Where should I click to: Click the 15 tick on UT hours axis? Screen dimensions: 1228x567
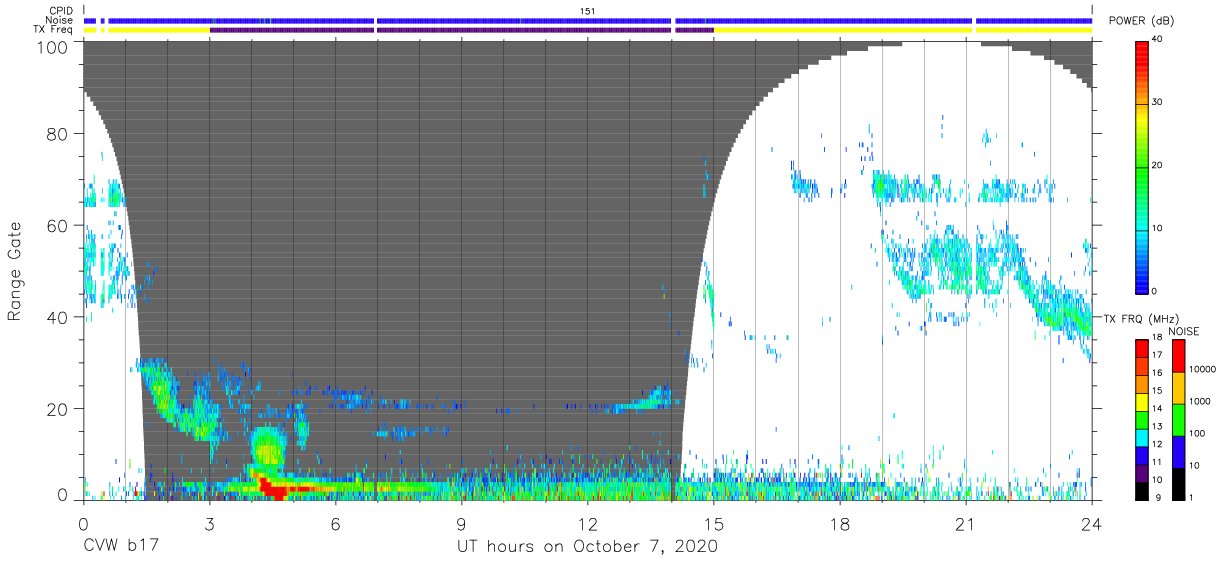pyautogui.click(x=713, y=522)
